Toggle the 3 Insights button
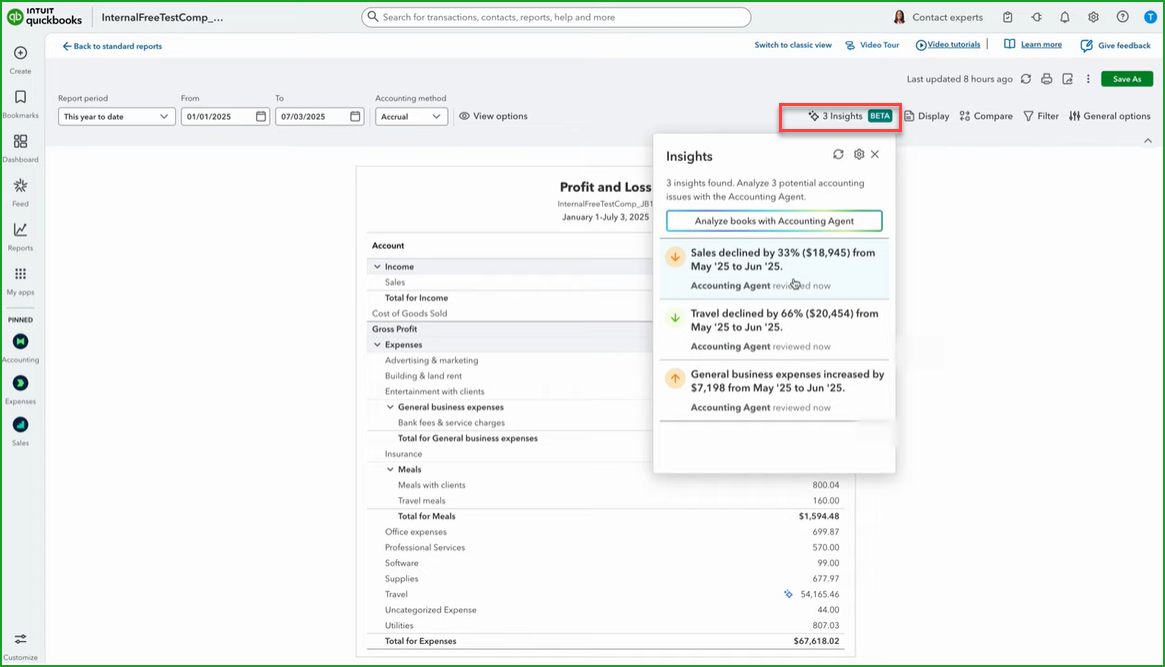The width and height of the screenshot is (1165, 667). [849, 117]
